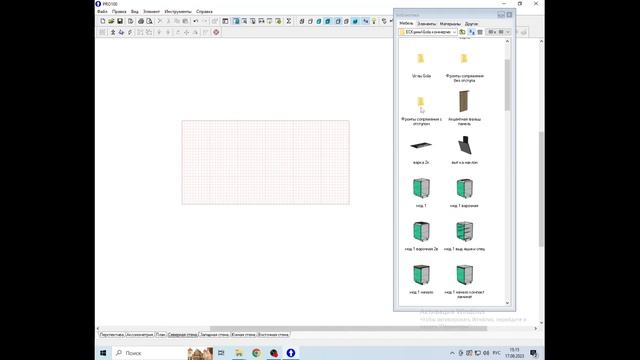The height and width of the screenshot is (360, 640).
Task: Save project with floppy disk icon
Action: 120,21
